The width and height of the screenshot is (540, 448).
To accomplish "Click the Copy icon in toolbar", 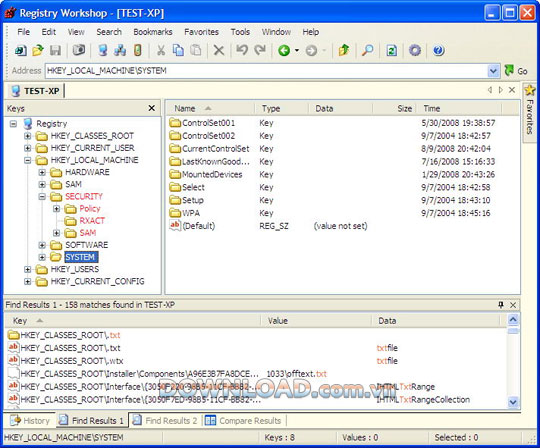I will coord(178,51).
